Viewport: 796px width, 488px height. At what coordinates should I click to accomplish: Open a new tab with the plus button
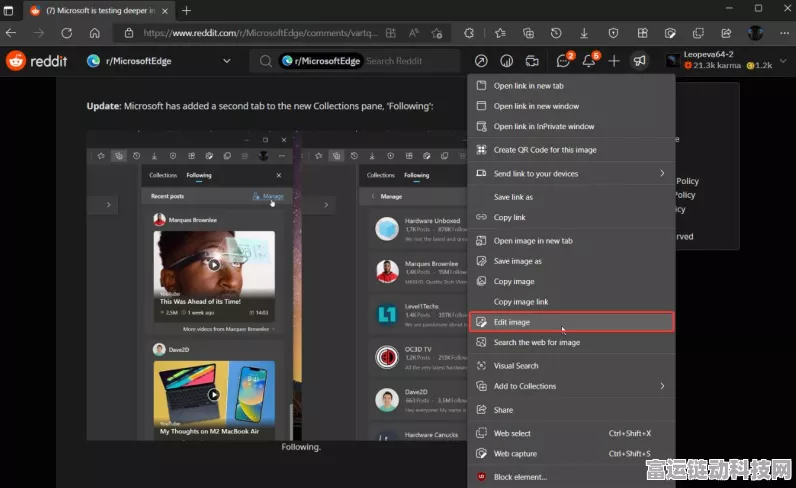(186, 10)
